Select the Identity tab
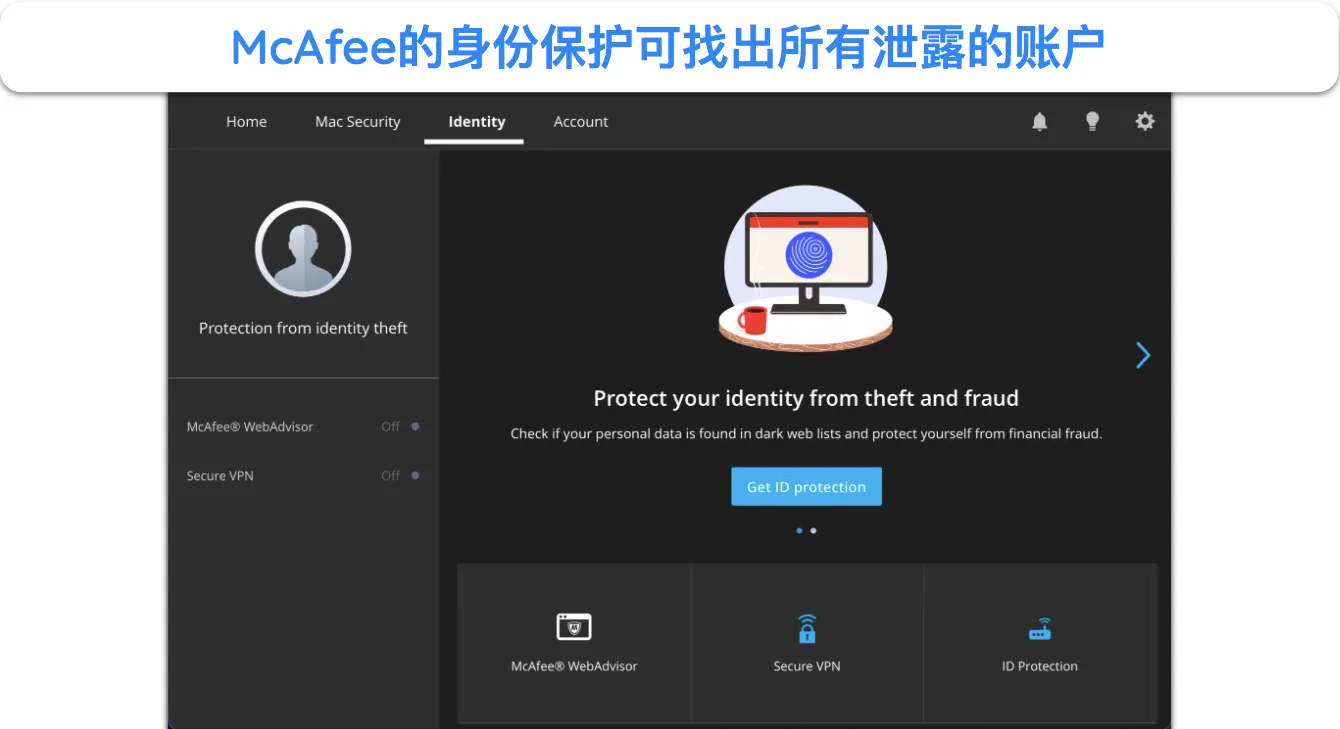Viewport: 1340px width, 729px height. pos(476,122)
